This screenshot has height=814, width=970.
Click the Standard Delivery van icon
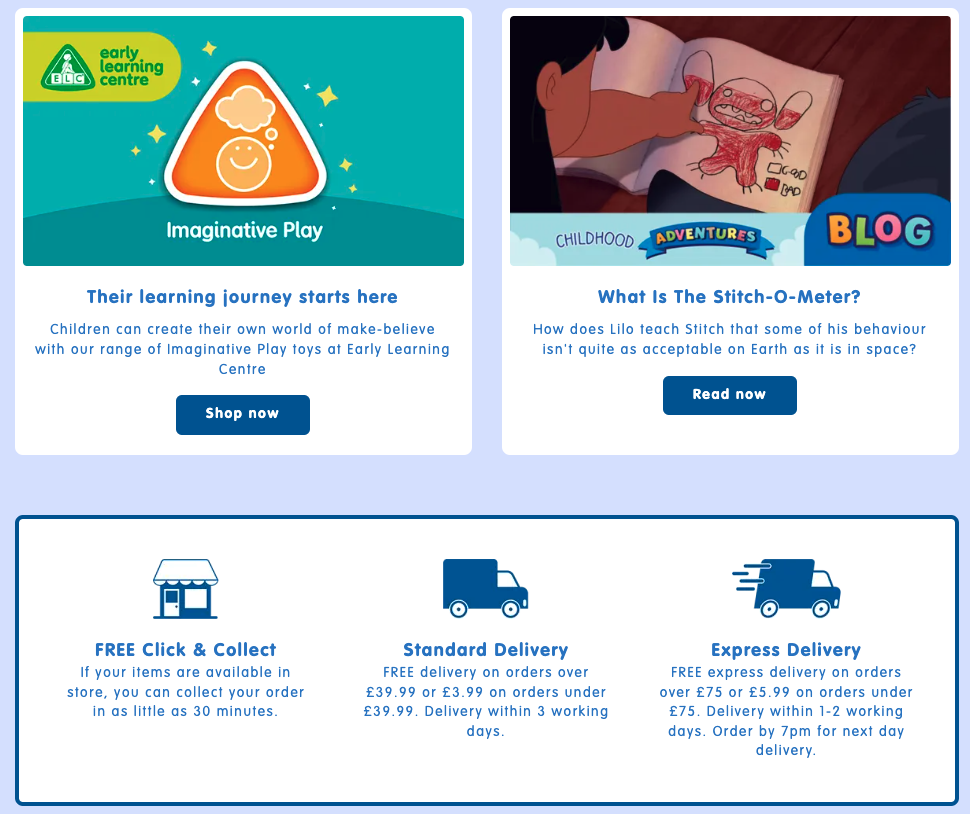(486, 588)
